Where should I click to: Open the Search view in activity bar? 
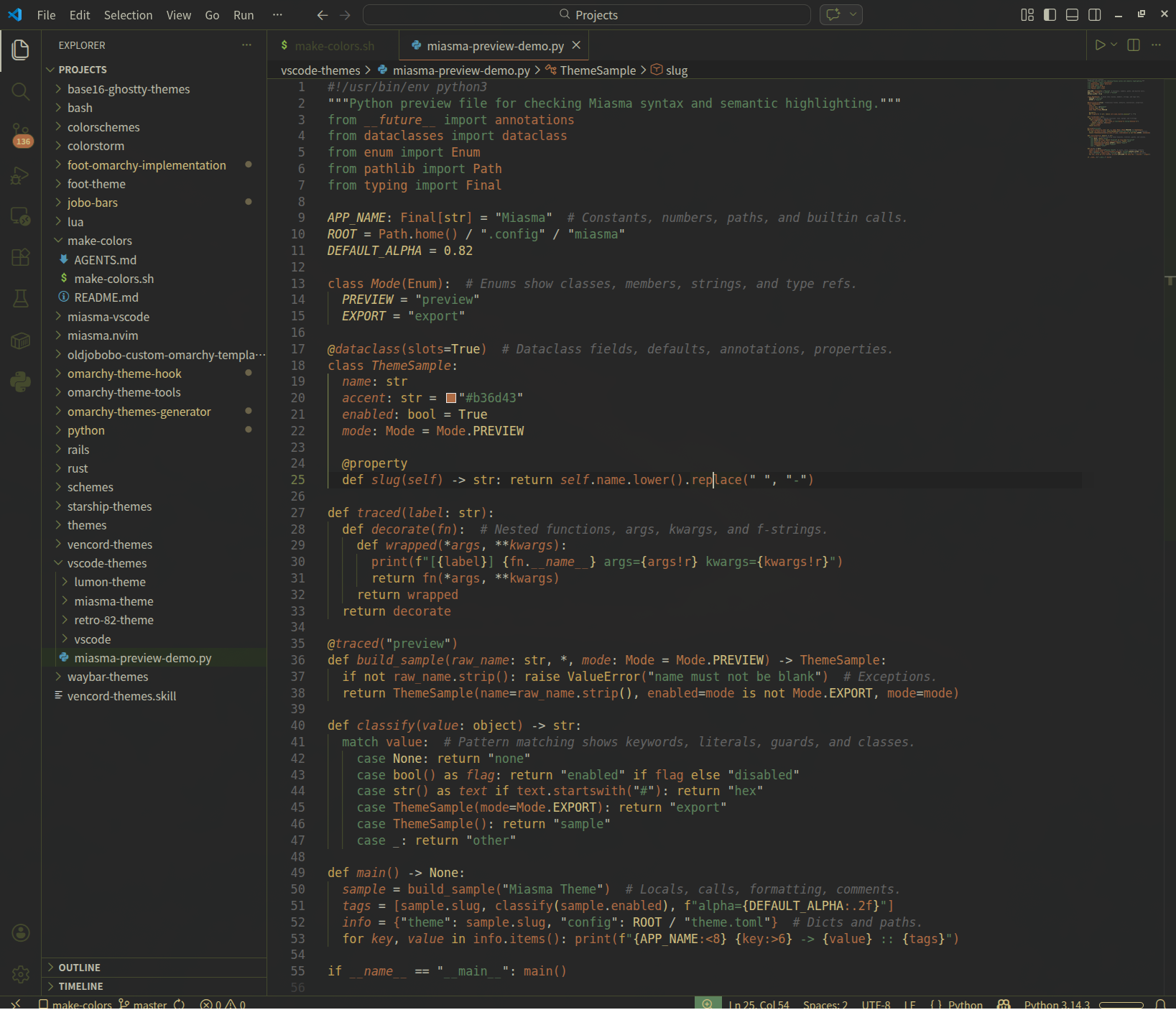click(20, 91)
